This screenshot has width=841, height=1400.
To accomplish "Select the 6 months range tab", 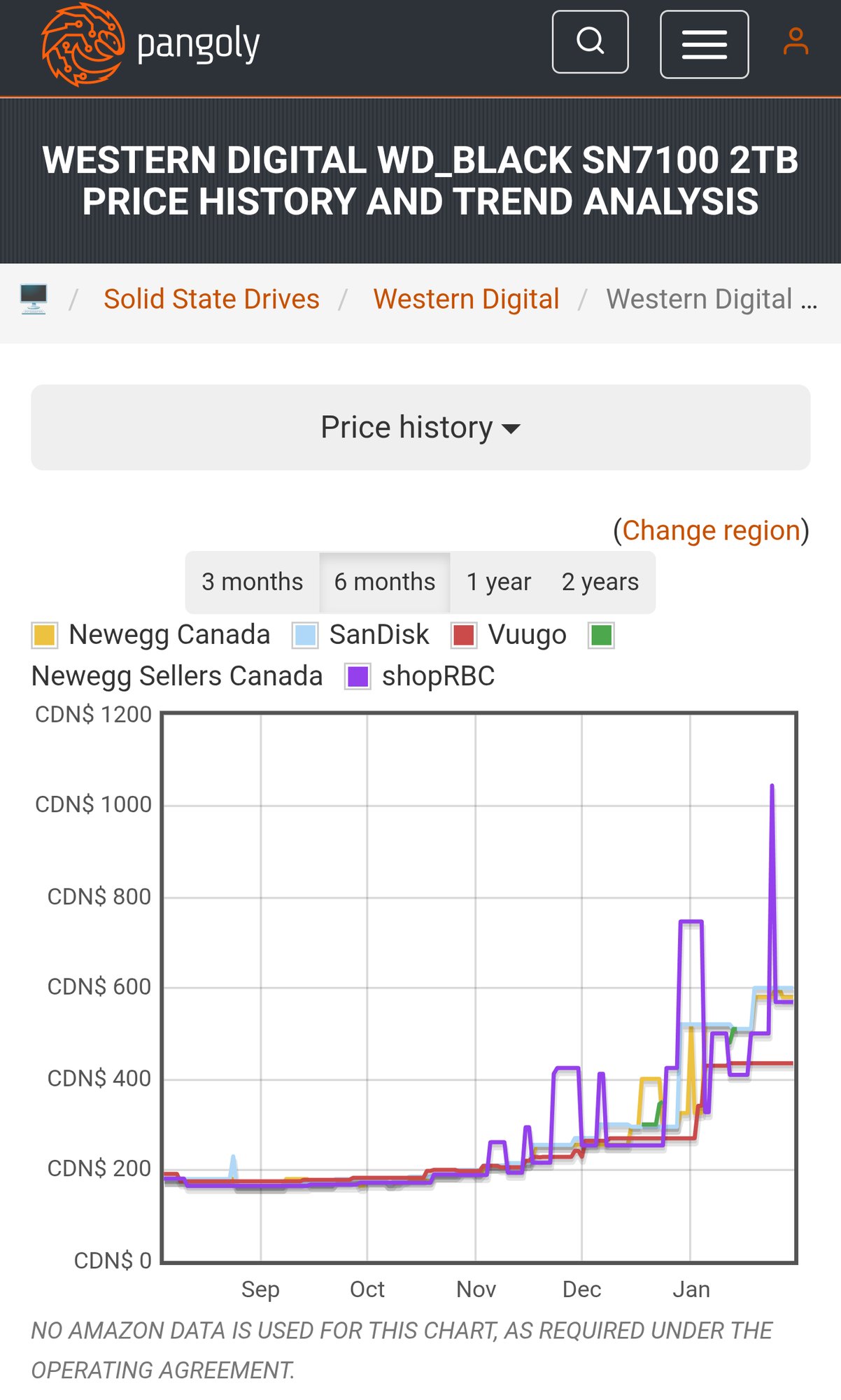I will (x=385, y=582).
